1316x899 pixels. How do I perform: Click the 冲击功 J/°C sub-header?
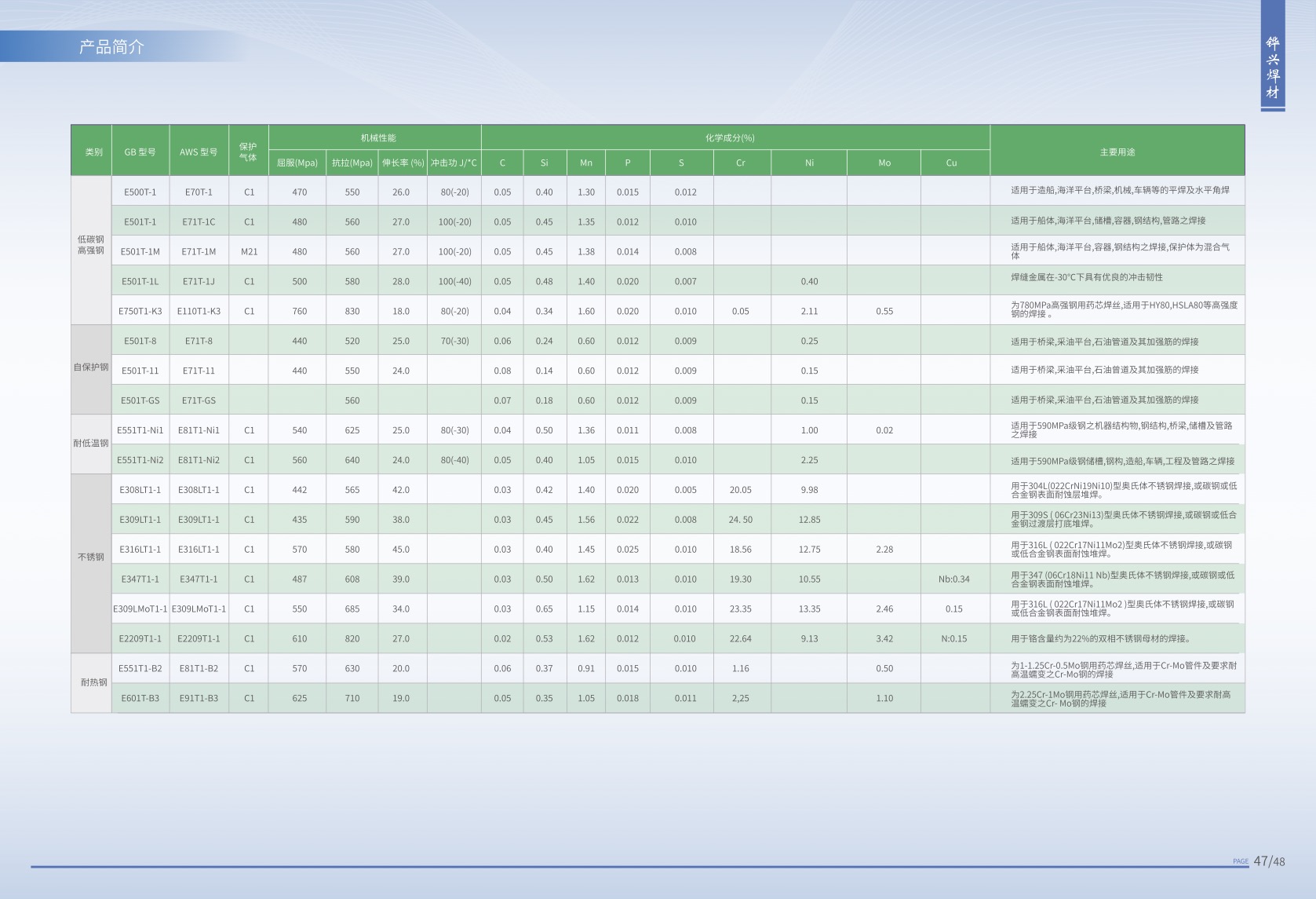(454, 163)
